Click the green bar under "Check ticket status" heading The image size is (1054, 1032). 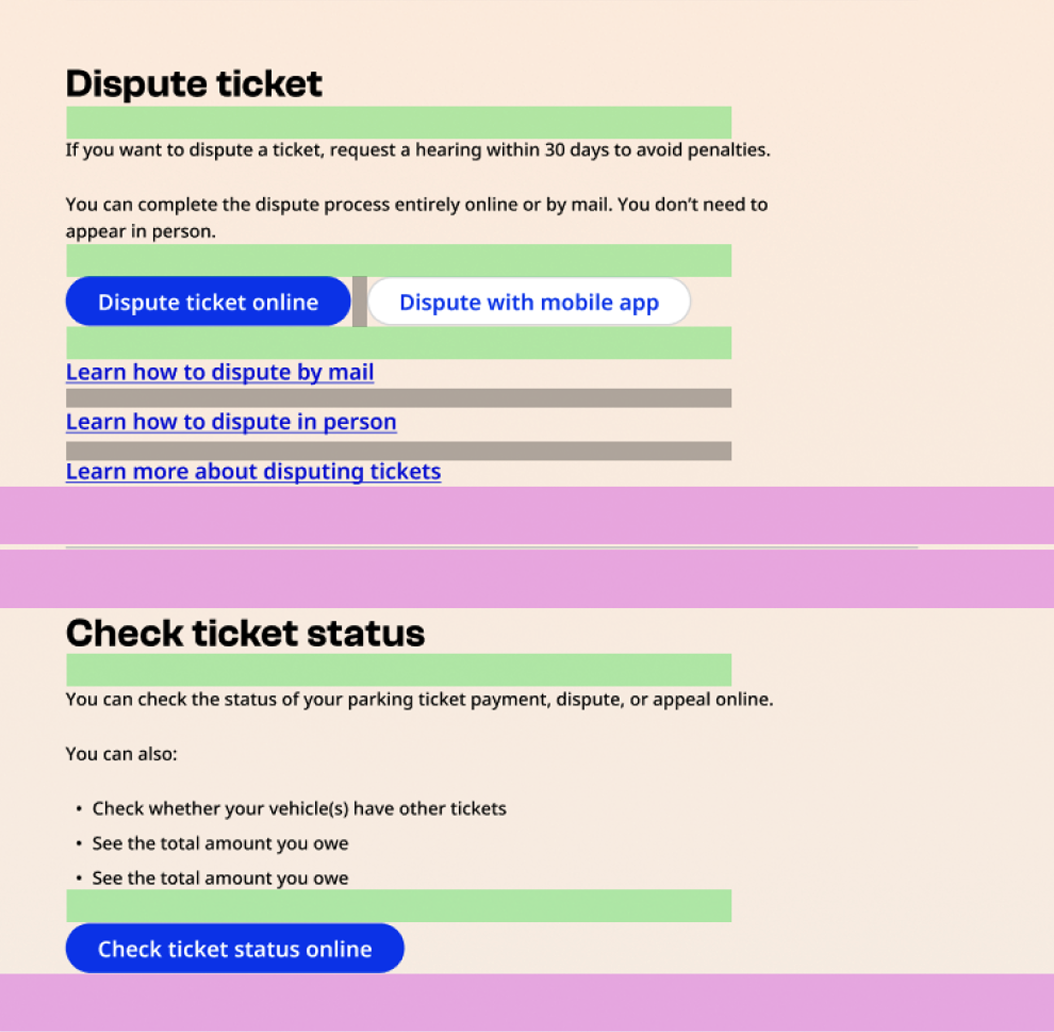click(398, 669)
